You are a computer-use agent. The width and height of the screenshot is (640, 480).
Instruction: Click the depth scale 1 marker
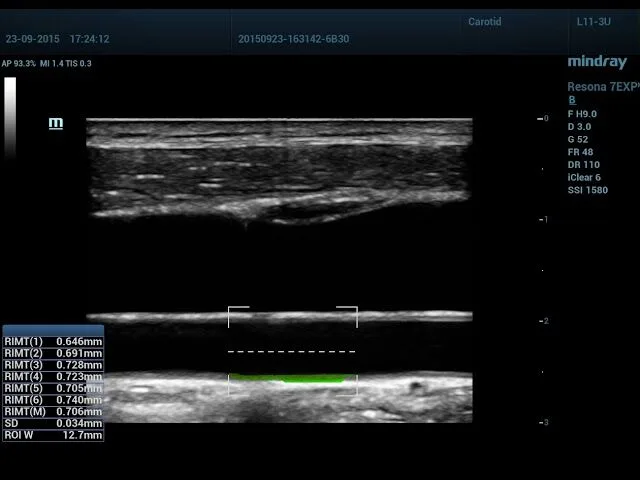543,220
